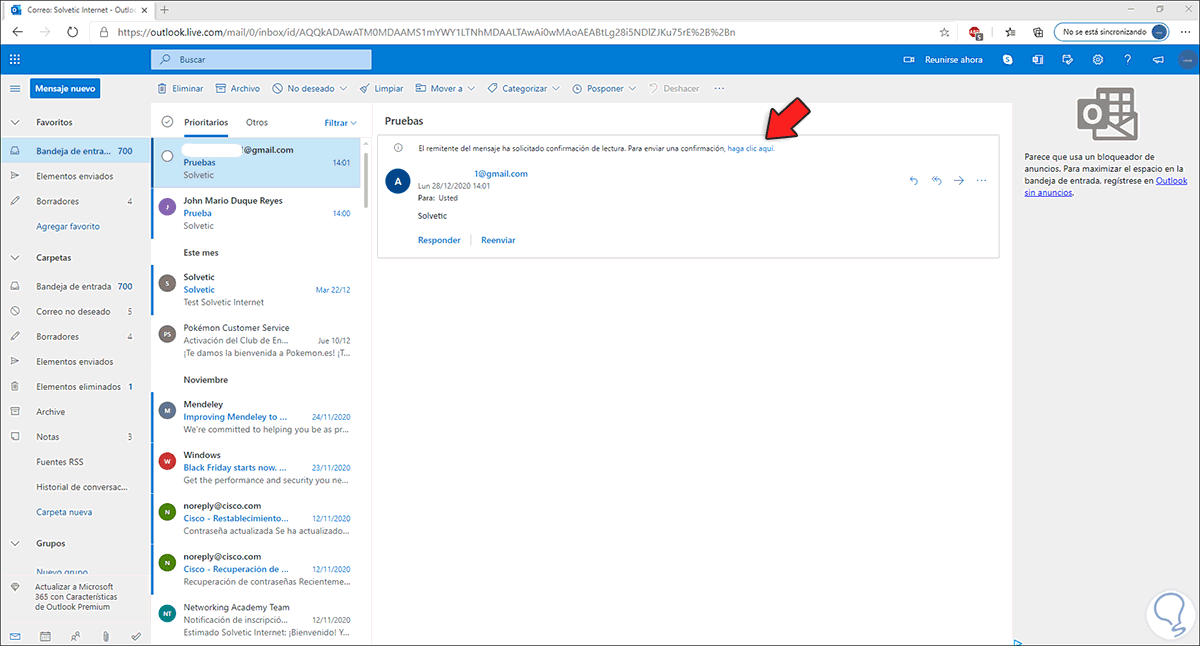Add page to favorites star icon

pyautogui.click(x=944, y=32)
